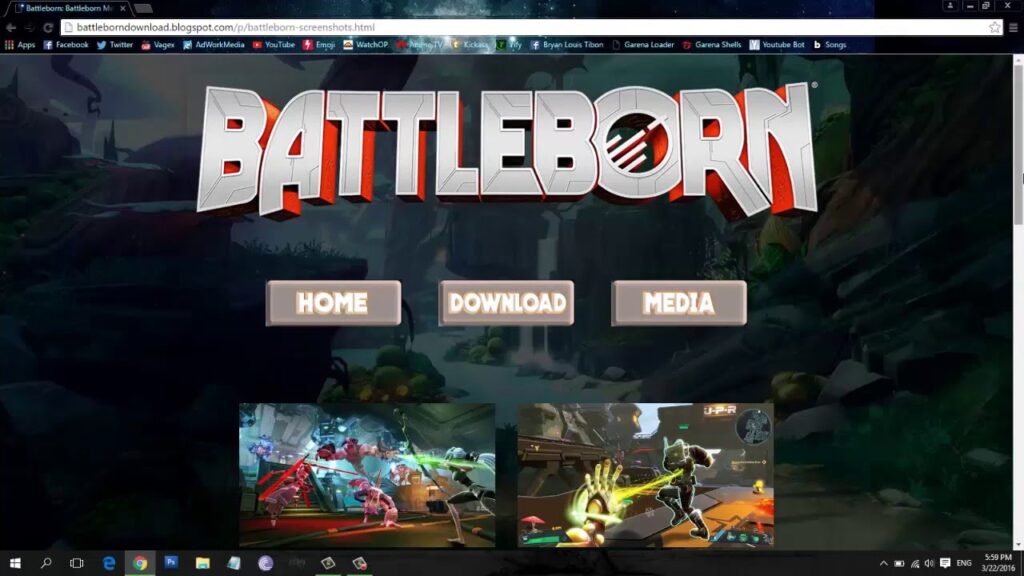Click the scrollbar down arrow
Image resolution: width=1024 pixels, height=576 pixels.
pyautogui.click(x=1018, y=544)
